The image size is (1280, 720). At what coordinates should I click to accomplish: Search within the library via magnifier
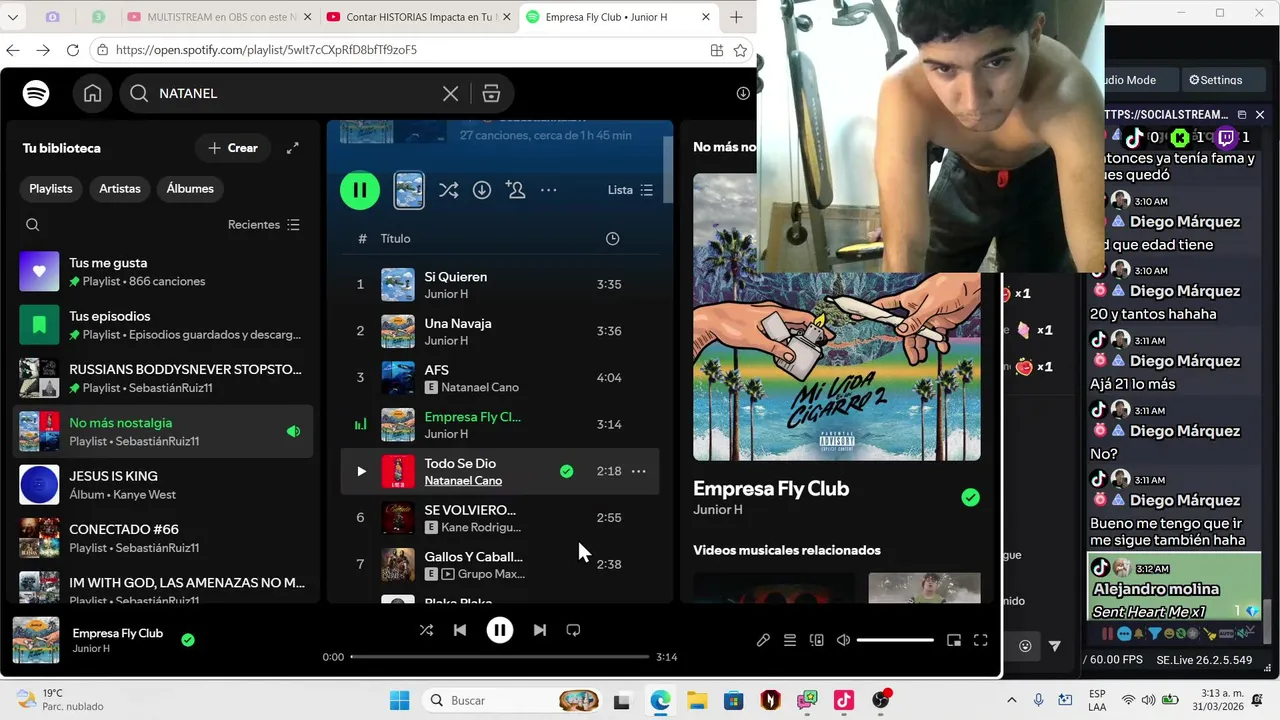pyautogui.click(x=32, y=225)
